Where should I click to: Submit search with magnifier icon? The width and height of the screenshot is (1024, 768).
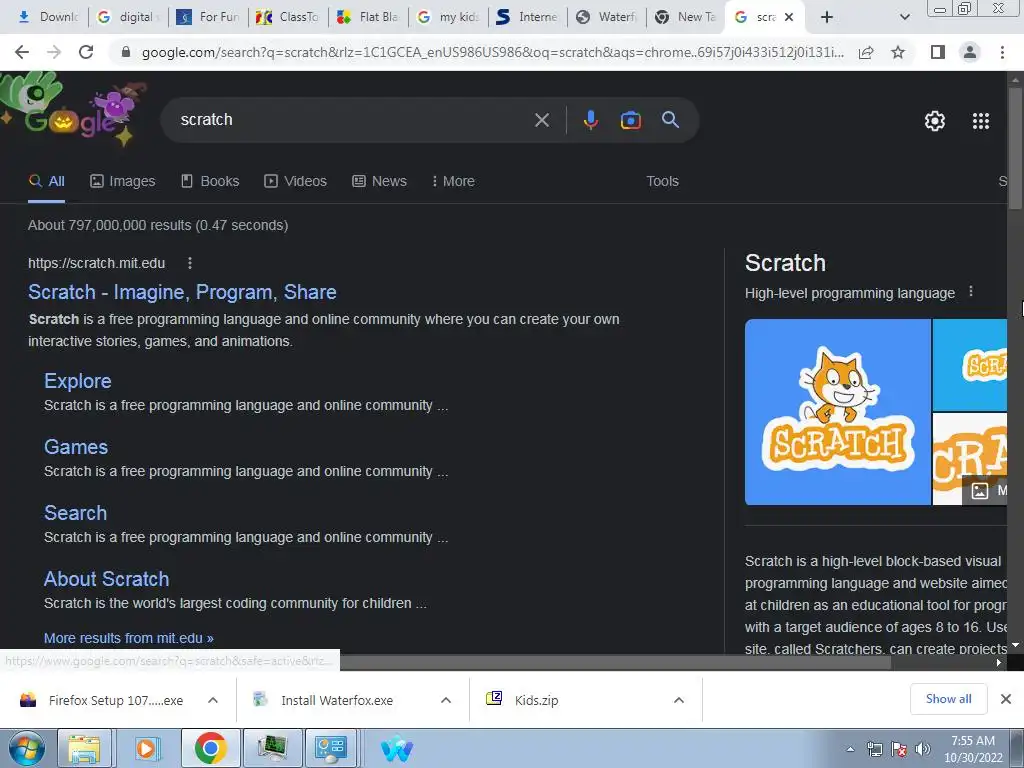click(x=671, y=120)
